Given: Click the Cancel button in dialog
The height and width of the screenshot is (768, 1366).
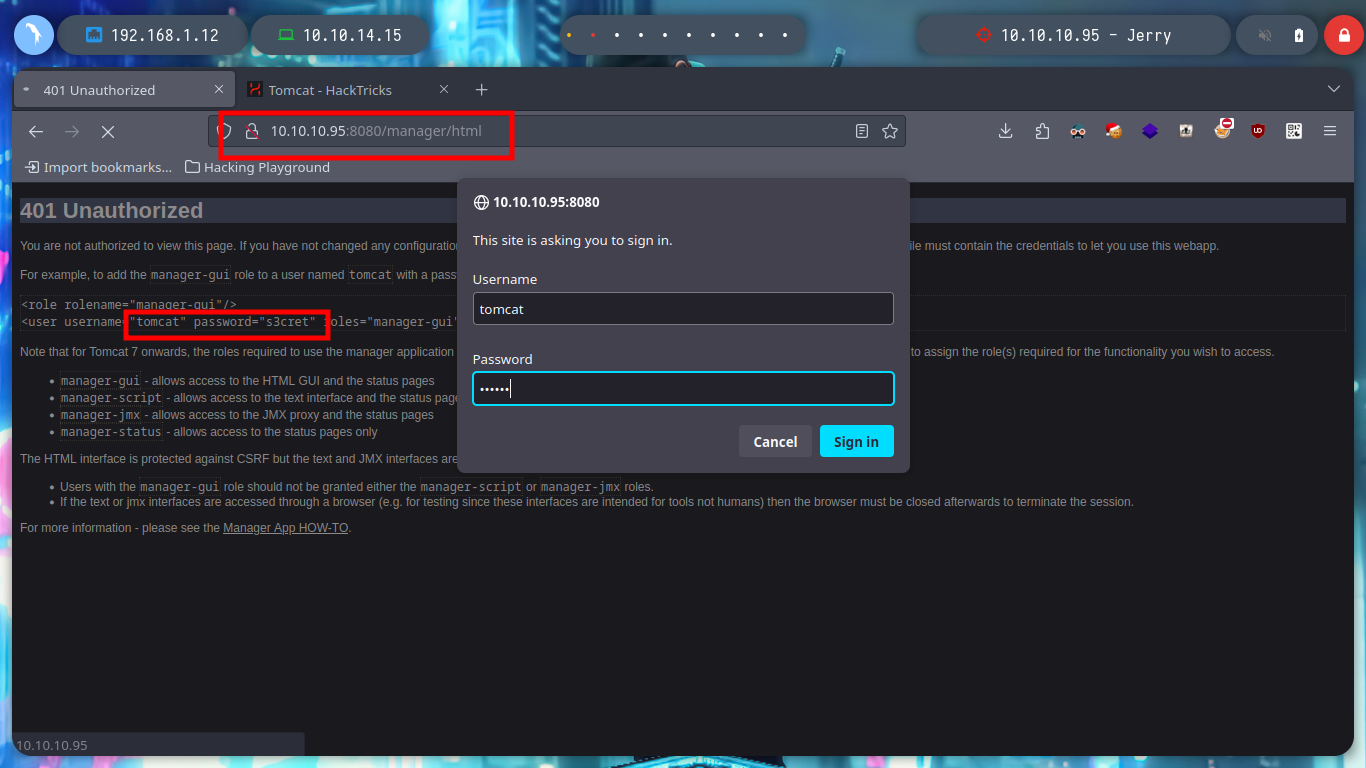Looking at the screenshot, I should tap(775, 442).
